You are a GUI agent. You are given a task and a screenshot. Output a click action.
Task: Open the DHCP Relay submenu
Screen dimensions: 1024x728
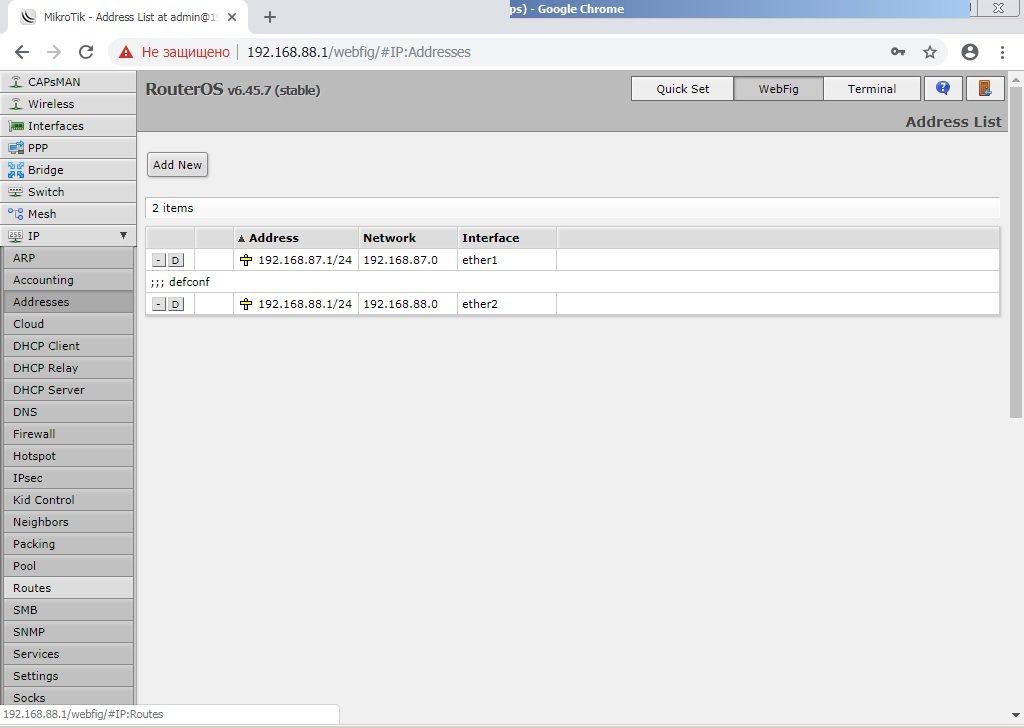(68, 368)
